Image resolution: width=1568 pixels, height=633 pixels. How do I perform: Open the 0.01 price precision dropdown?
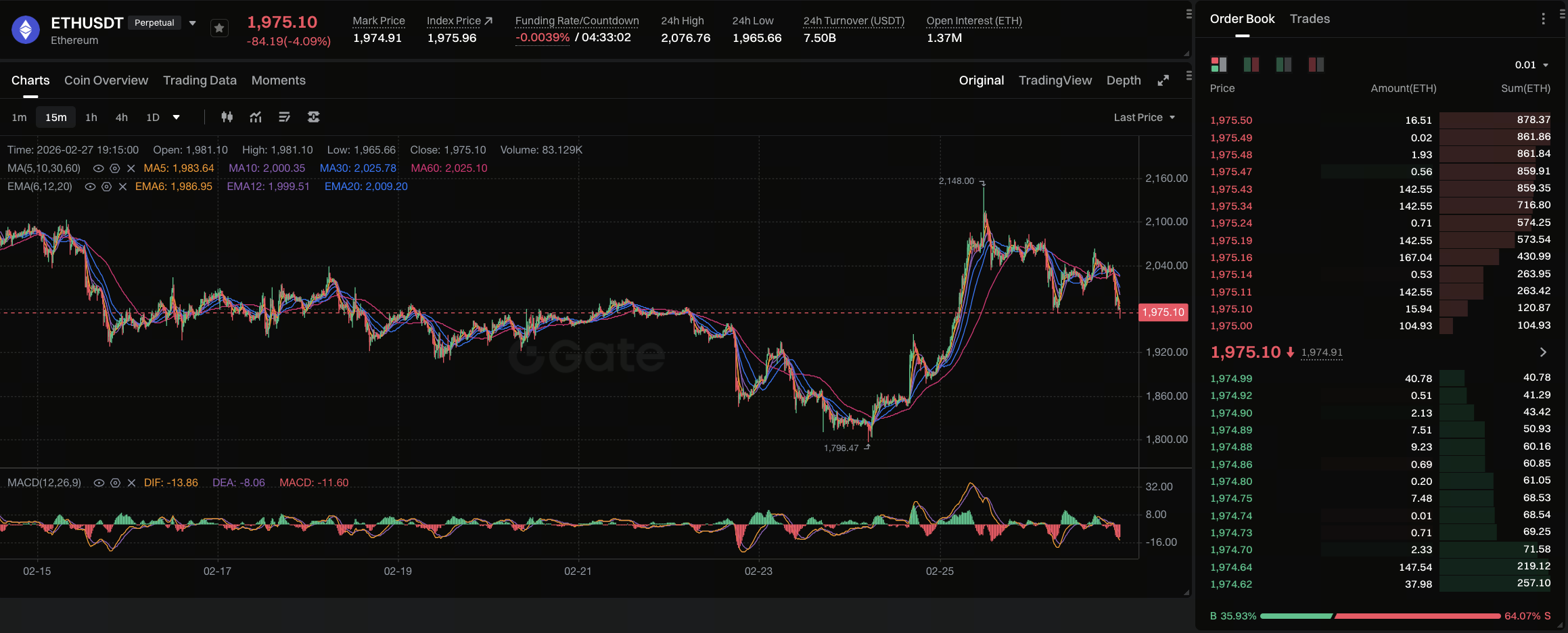tap(1531, 65)
